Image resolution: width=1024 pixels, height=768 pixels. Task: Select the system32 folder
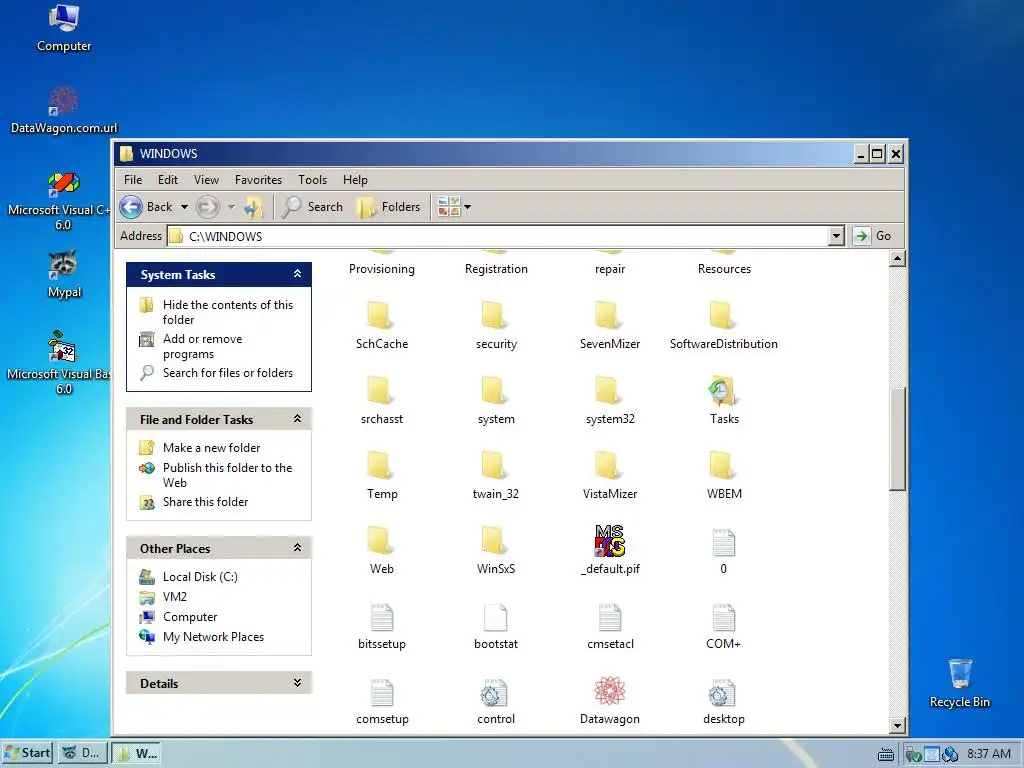(x=609, y=400)
